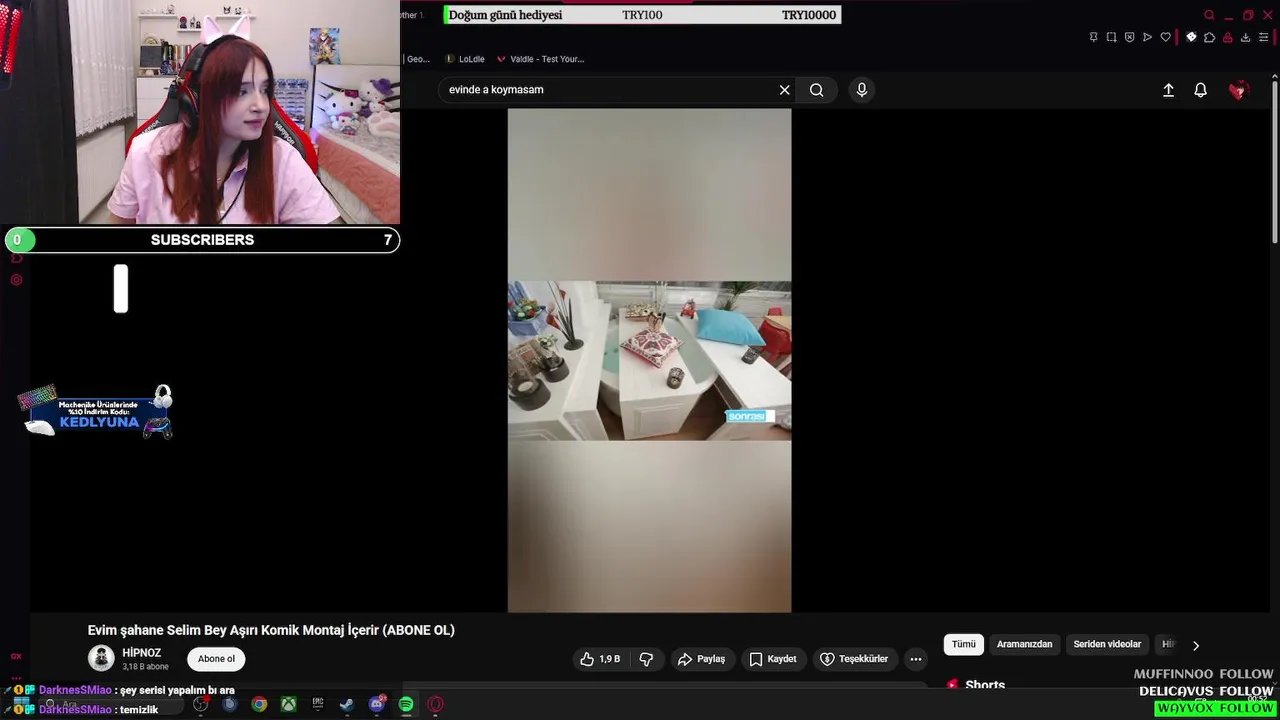Screen dimensions: 1280x720
Task: Open OBS Studio from the taskbar
Action: [200, 704]
